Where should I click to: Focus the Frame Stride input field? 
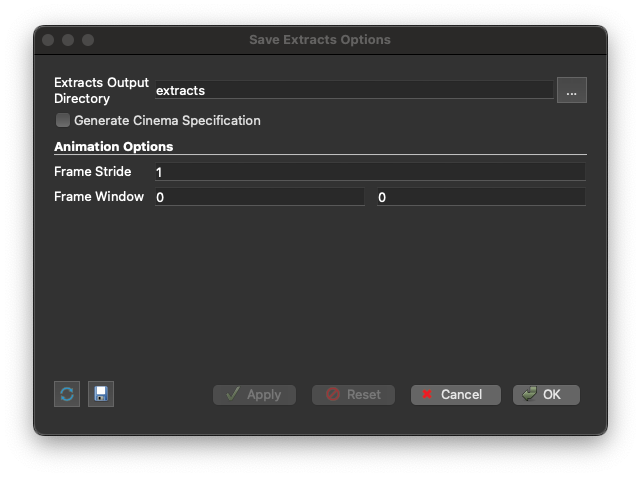pyautogui.click(x=369, y=172)
